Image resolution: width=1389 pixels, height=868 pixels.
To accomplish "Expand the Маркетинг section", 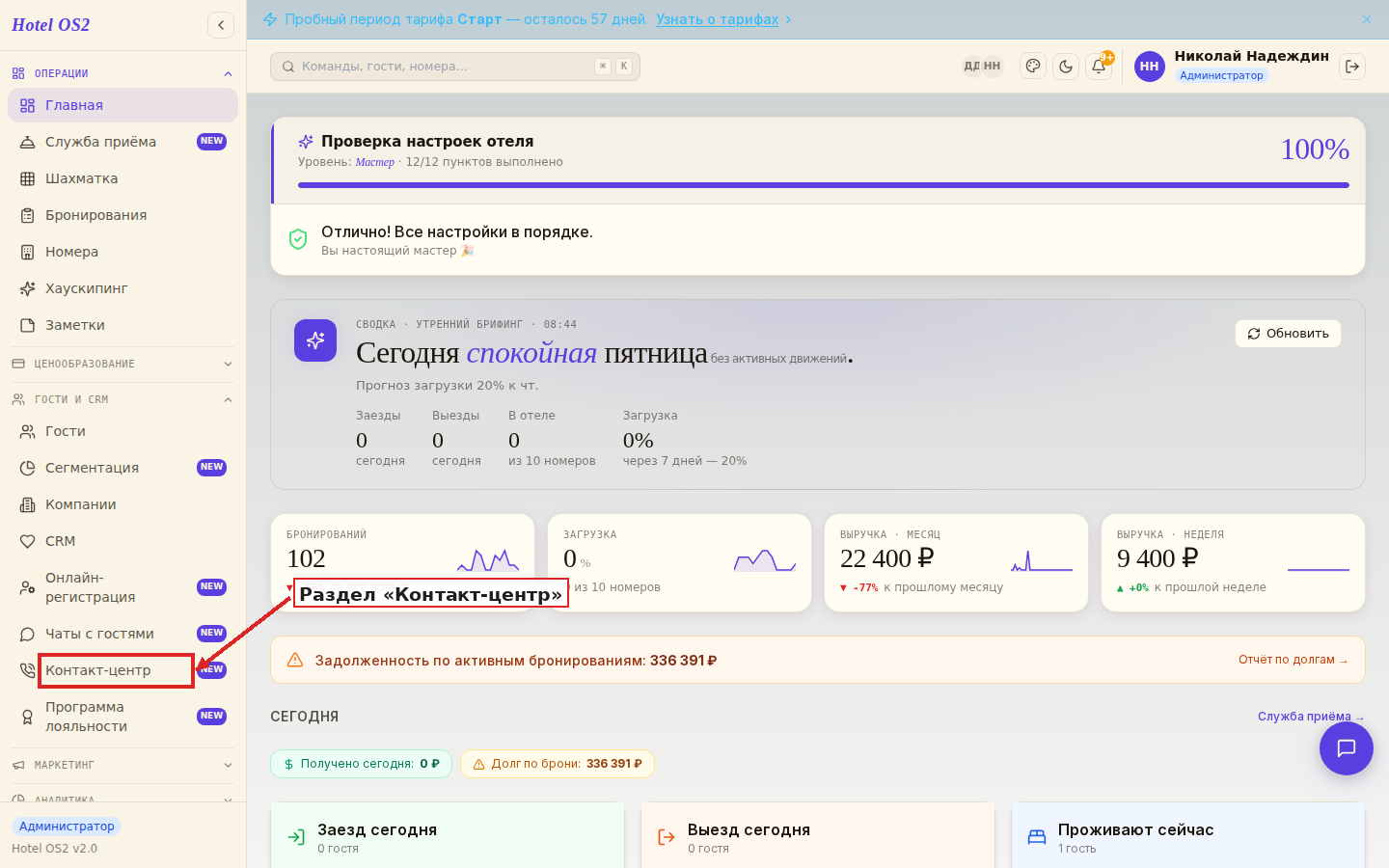I will coord(123,765).
